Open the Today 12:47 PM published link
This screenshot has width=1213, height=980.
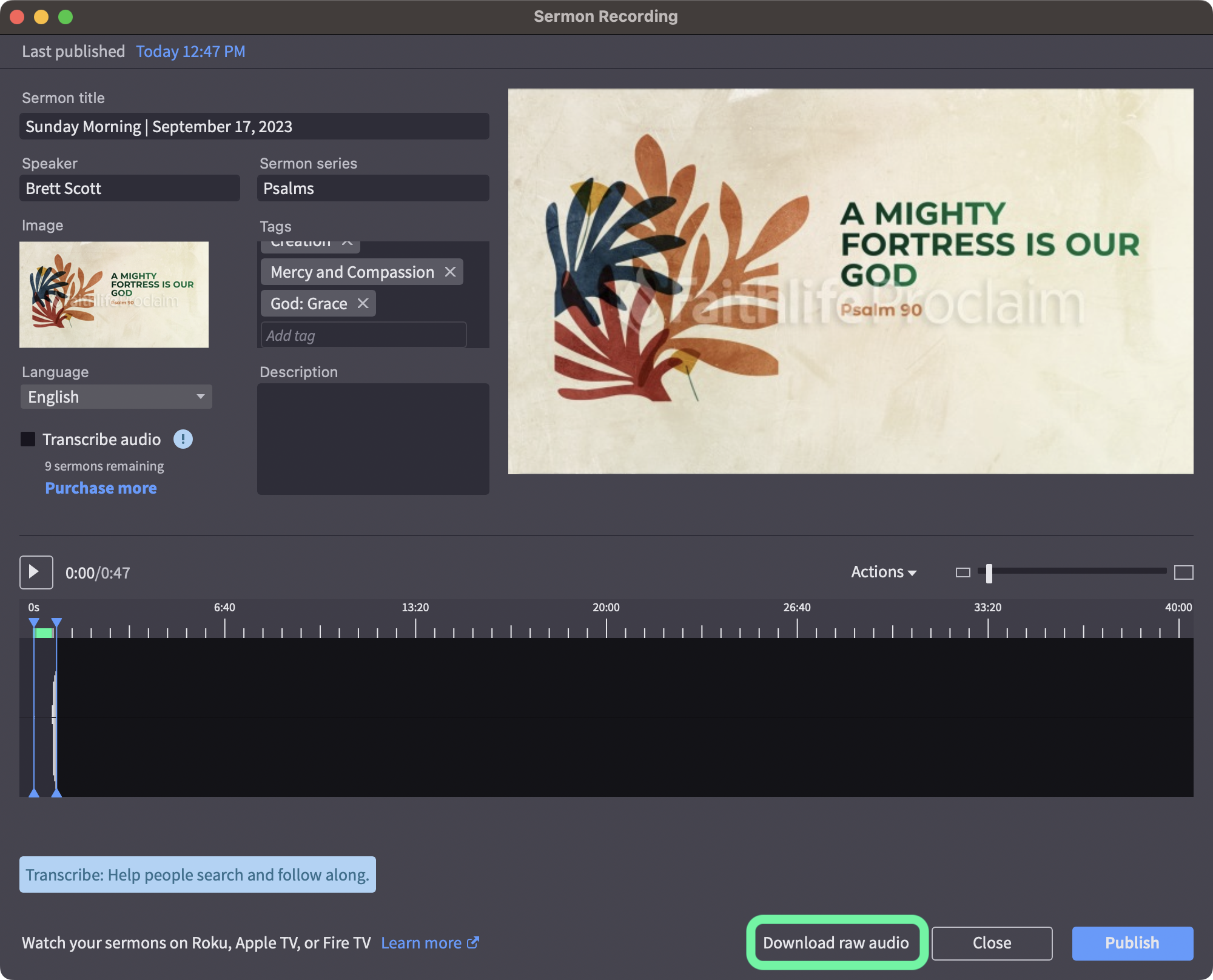click(x=190, y=51)
